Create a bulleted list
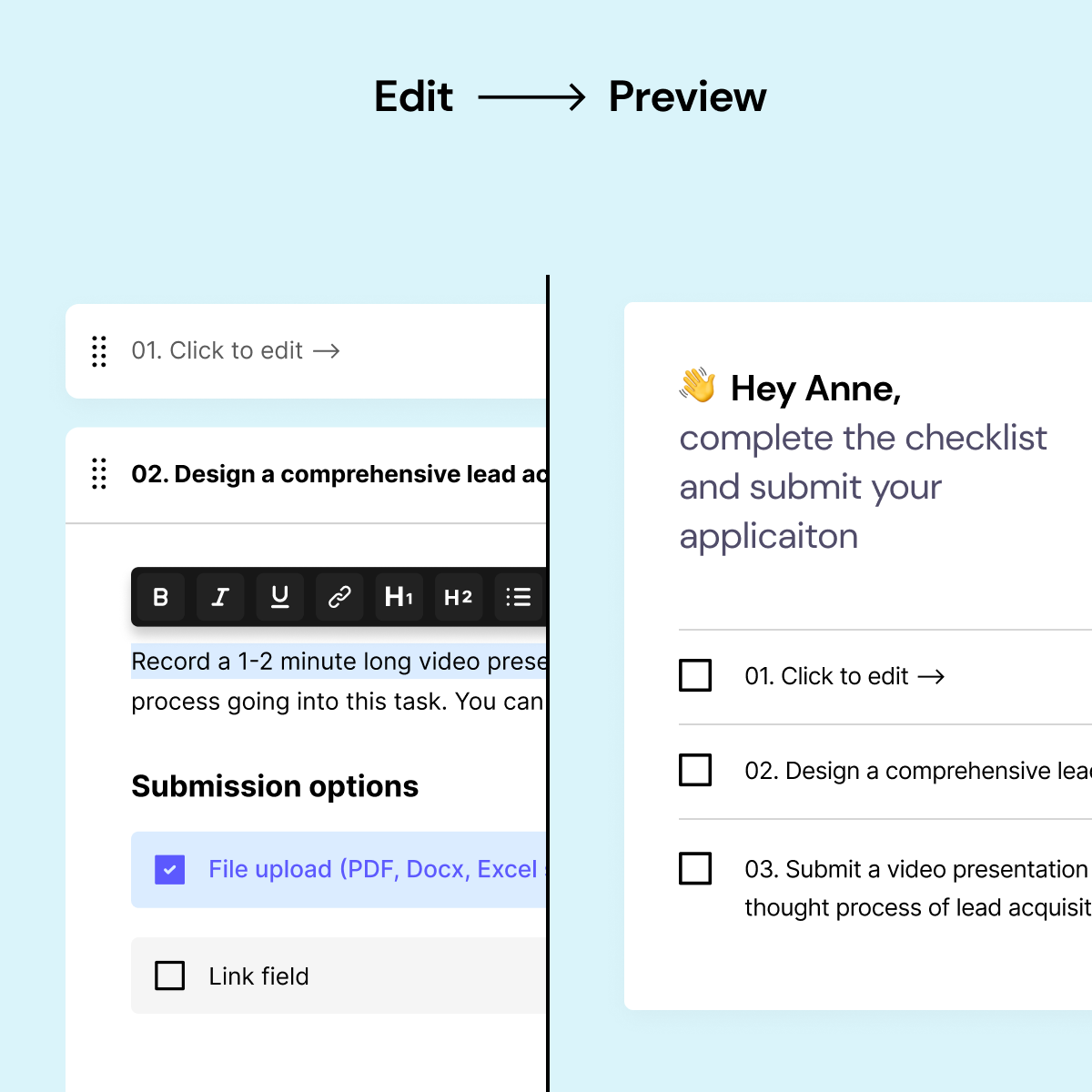This screenshot has height=1092, width=1092. [x=517, y=597]
